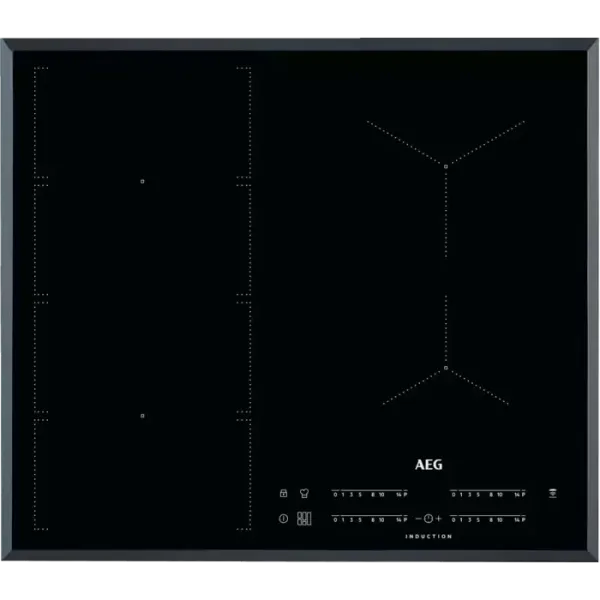Set the top-left slider to level 5
The height and width of the screenshot is (600, 600).
358,494
